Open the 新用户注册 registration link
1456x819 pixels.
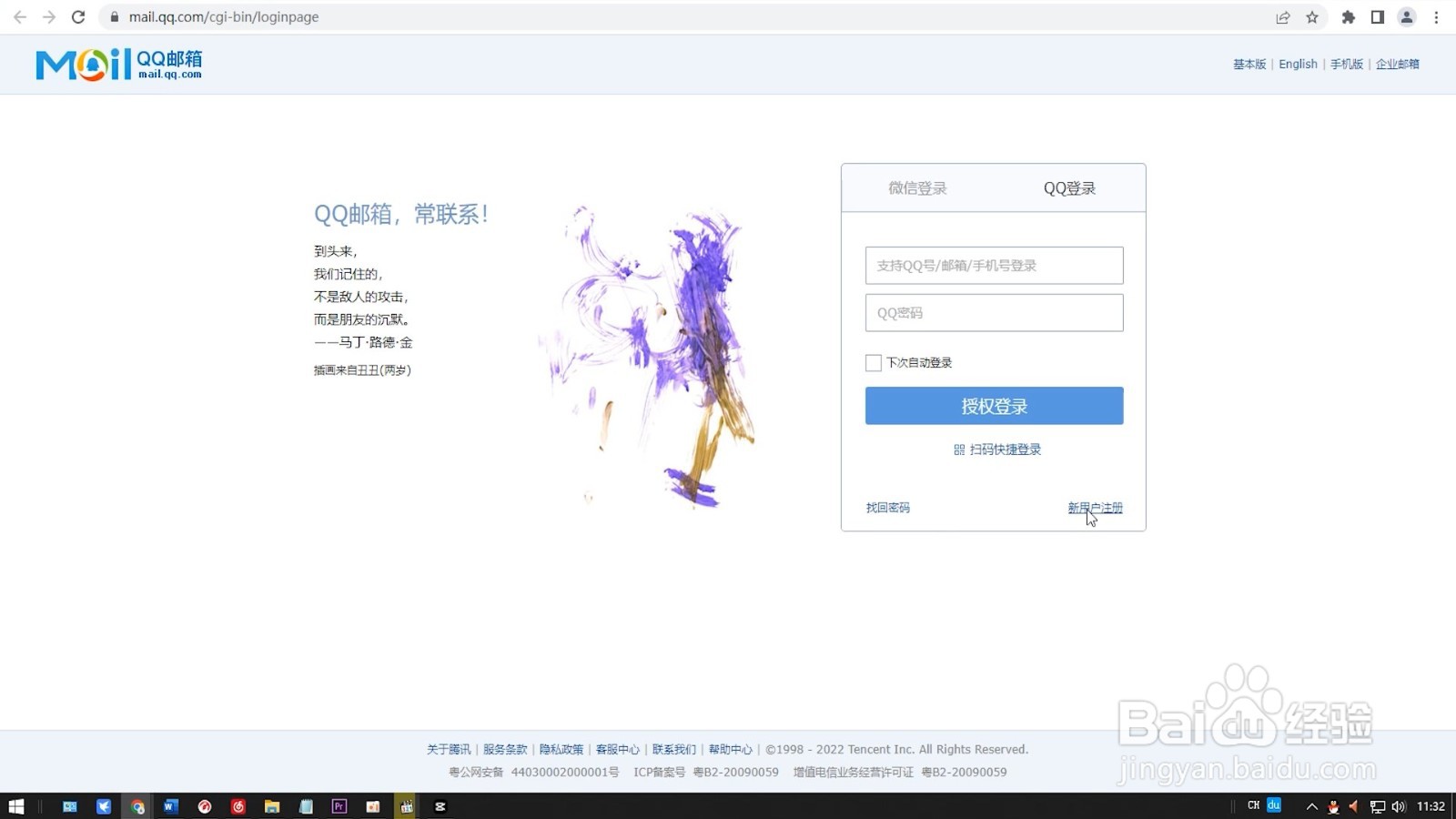pyautogui.click(x=1096, y=508)
